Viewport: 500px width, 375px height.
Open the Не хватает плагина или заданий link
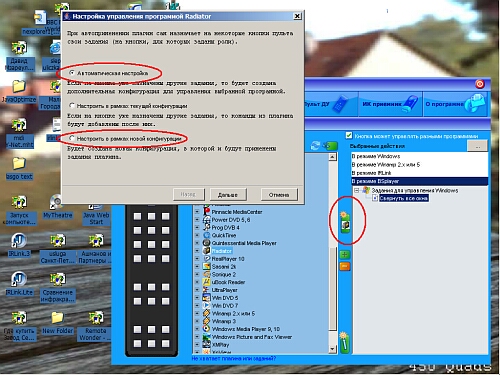coord(234,358)
